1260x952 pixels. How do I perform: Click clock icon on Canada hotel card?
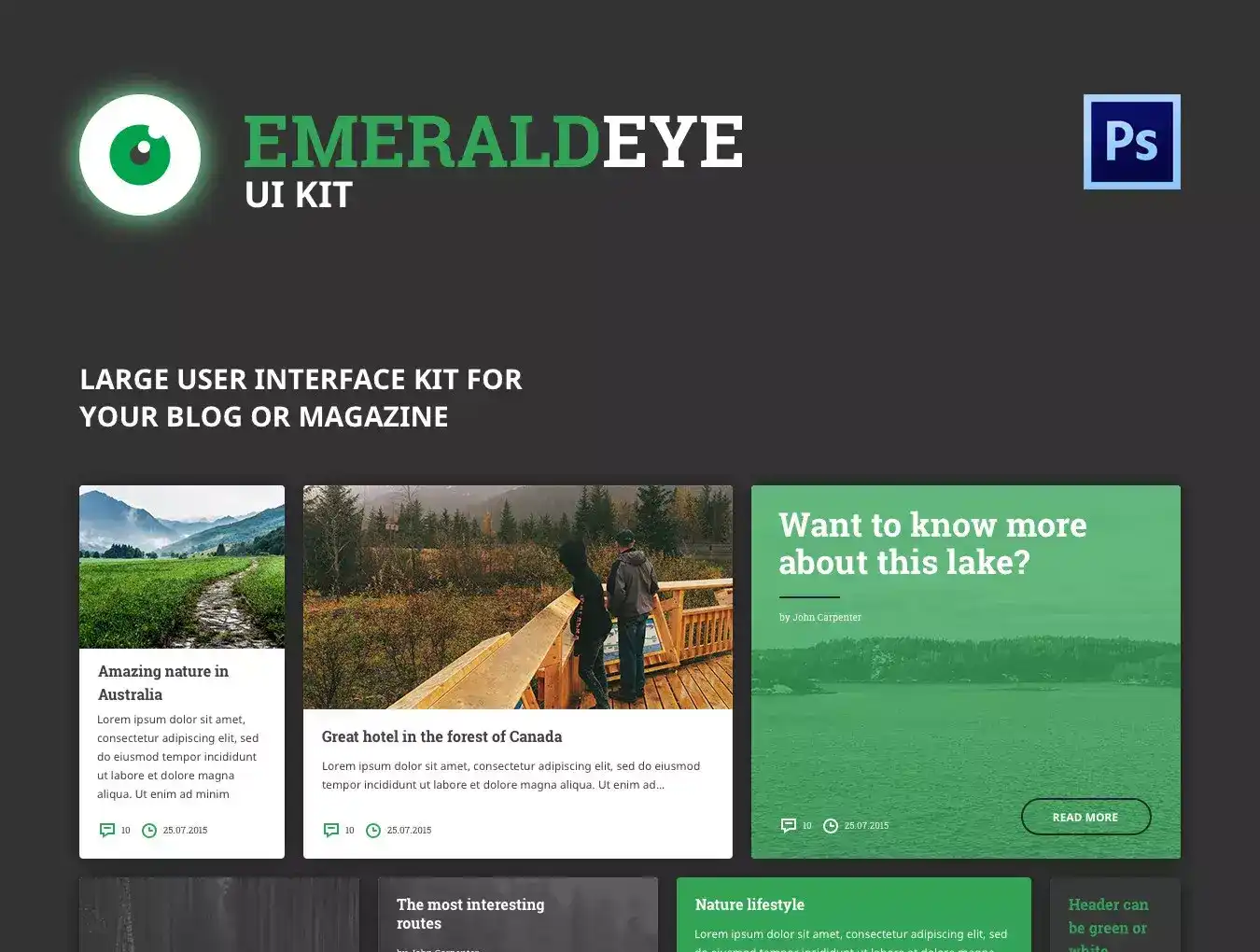click(x=372, y=830)
